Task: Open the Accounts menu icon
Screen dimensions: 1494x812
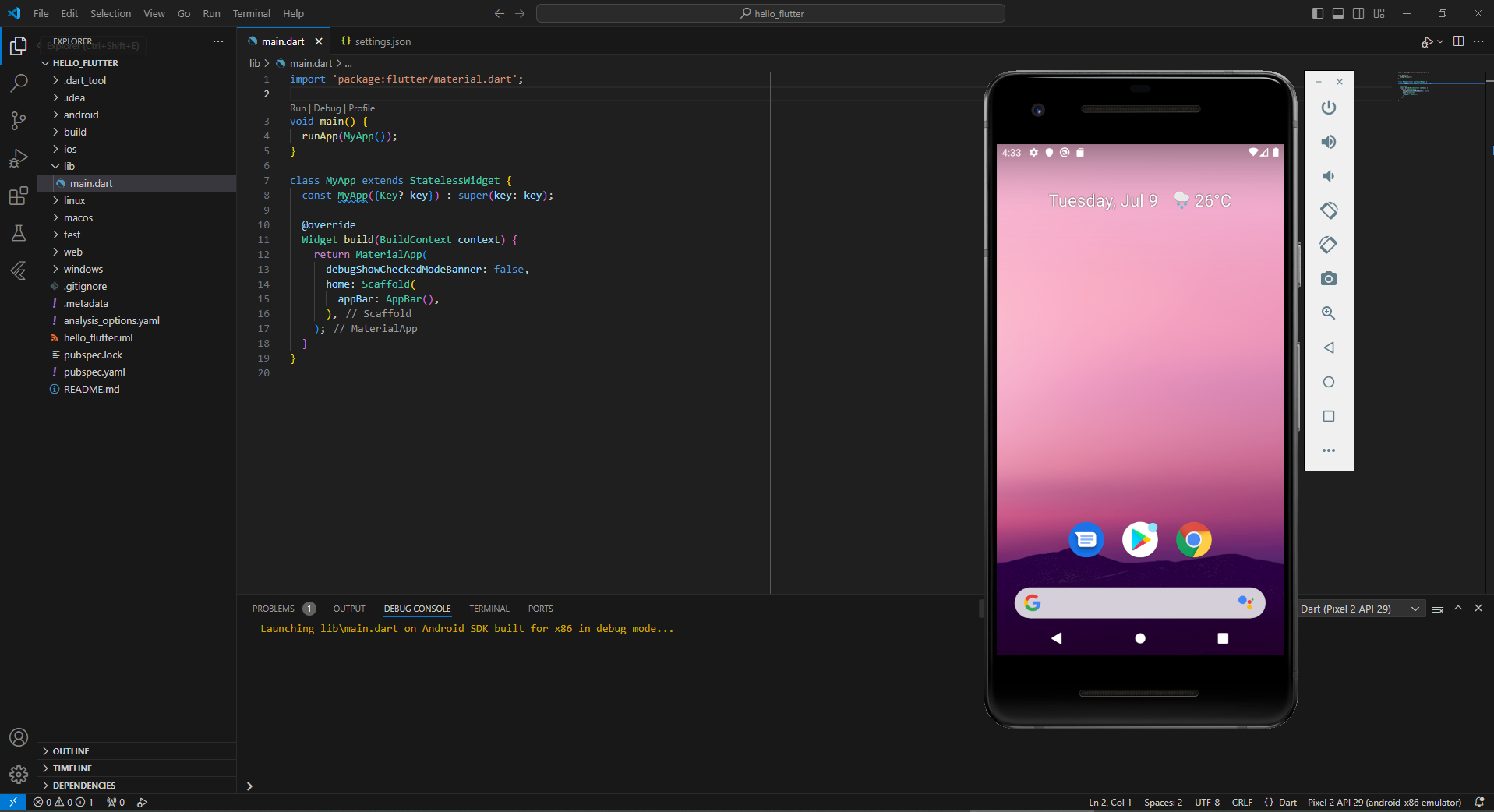Action: coord(19,737)
